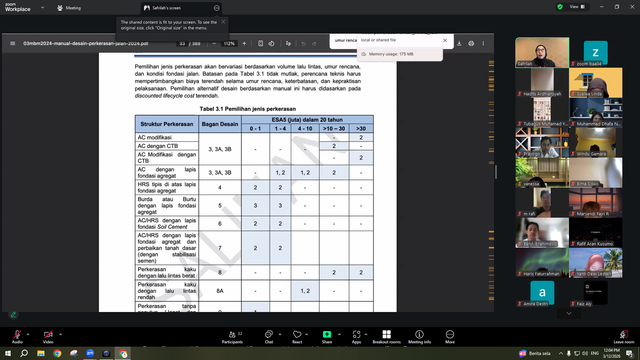Screen dimensions: 640x360
Task: Open Windows notification center
Action: point(629,353)
